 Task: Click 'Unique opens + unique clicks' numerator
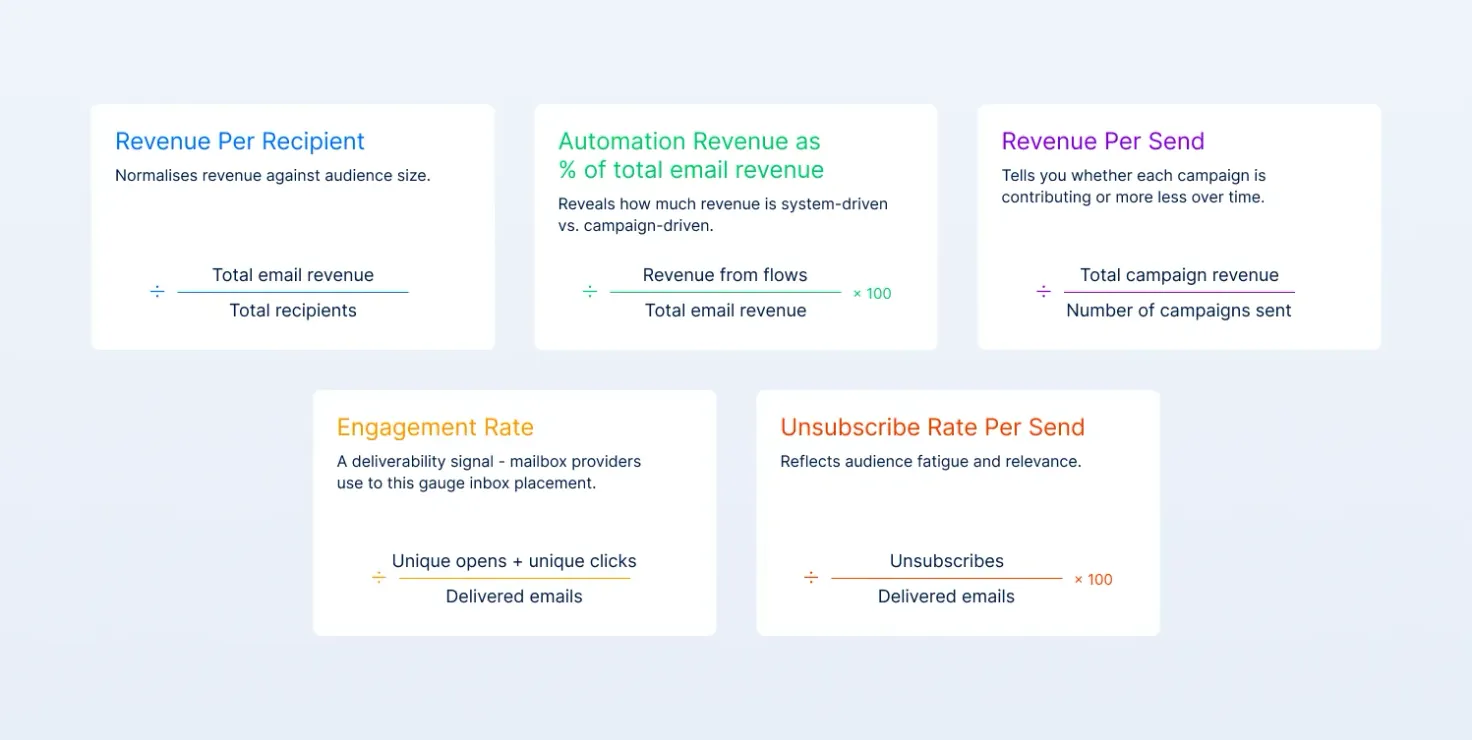pyautogui.click(x=514, y=561)
